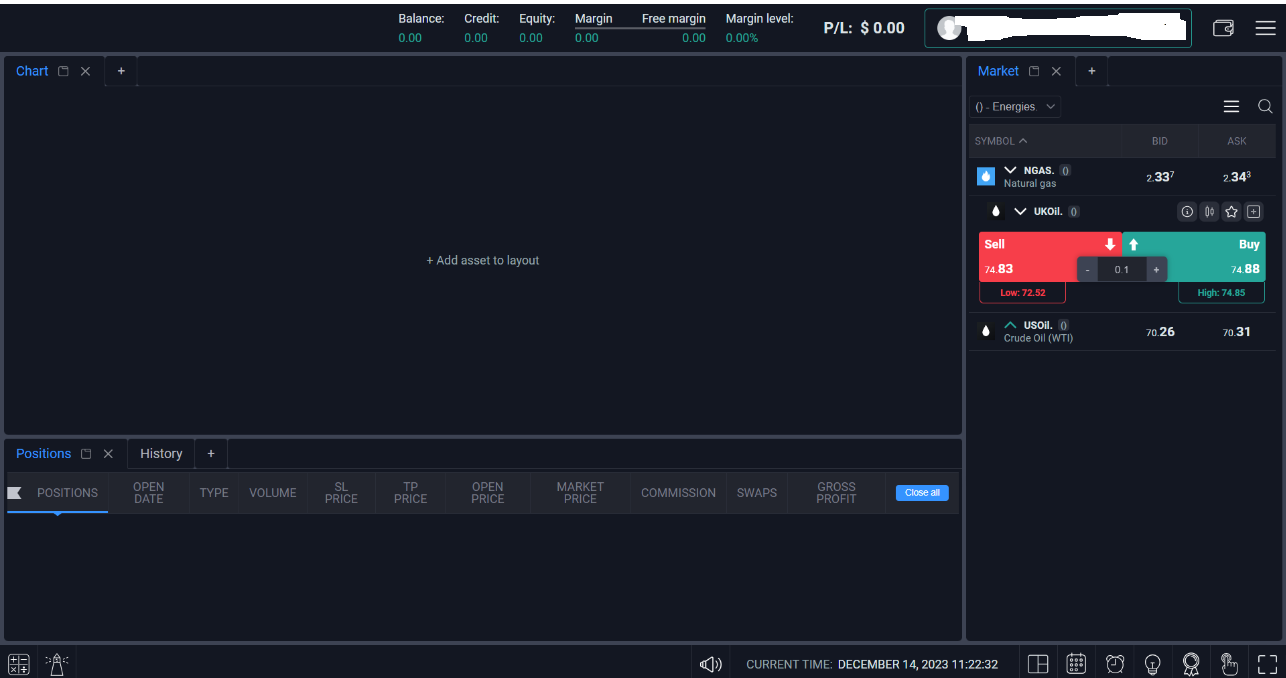Increase volume with plus stepper
1286x678 pixels.
coord(1156,270)
